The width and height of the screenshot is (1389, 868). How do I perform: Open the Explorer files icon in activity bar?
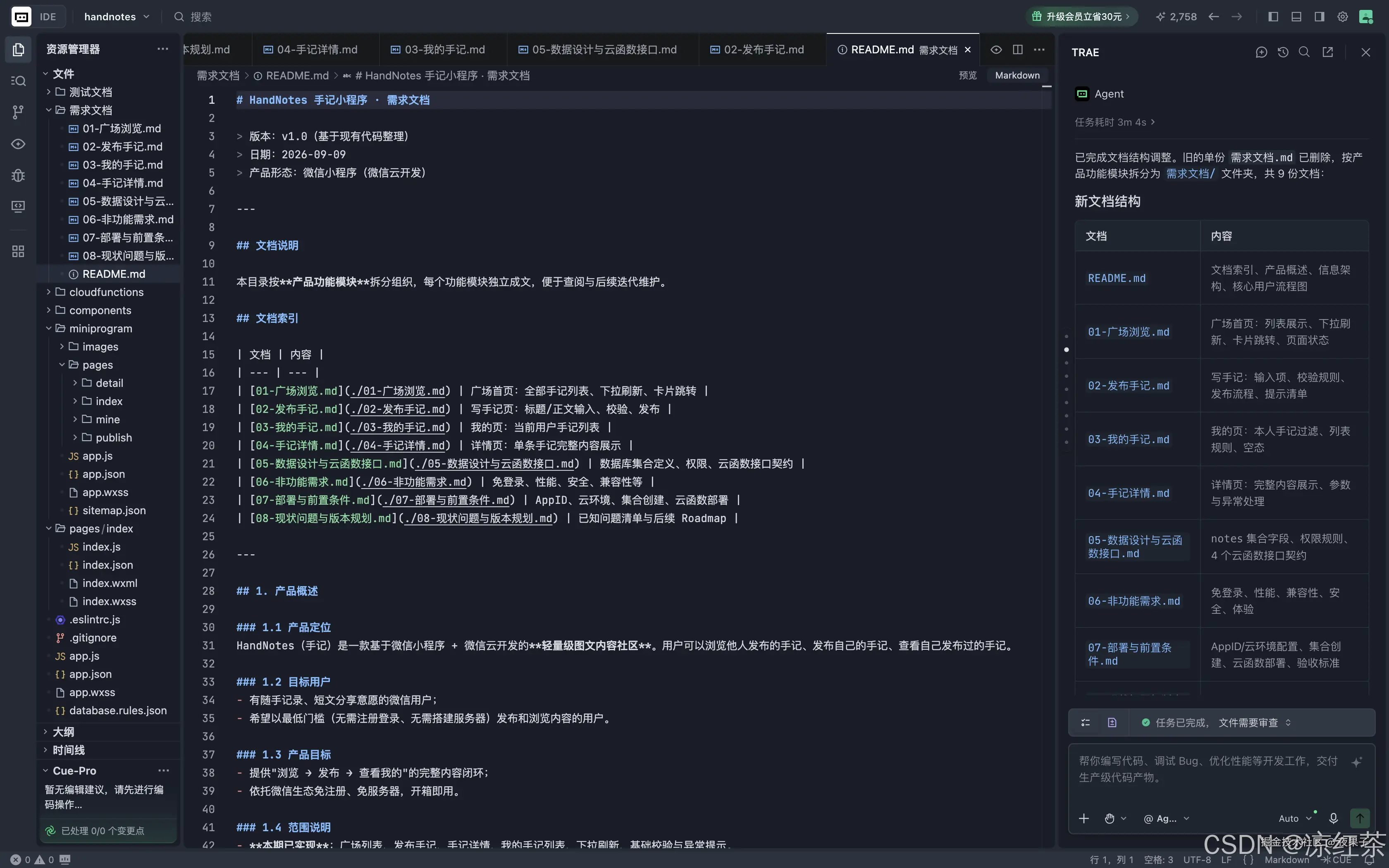click(18, 49)
